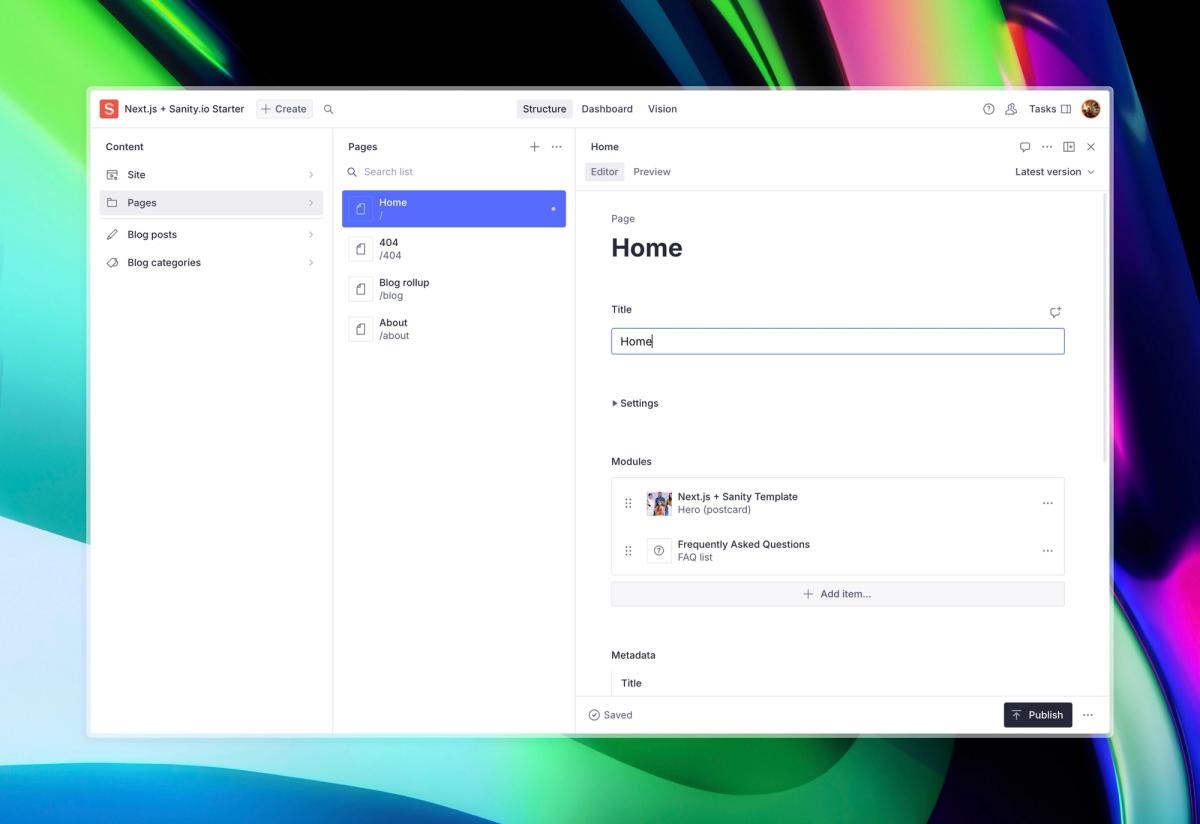Select the Blog rollup page row
Image resolution: width=1200 pixels, height=824 pixels.
(x=454, y=289)
